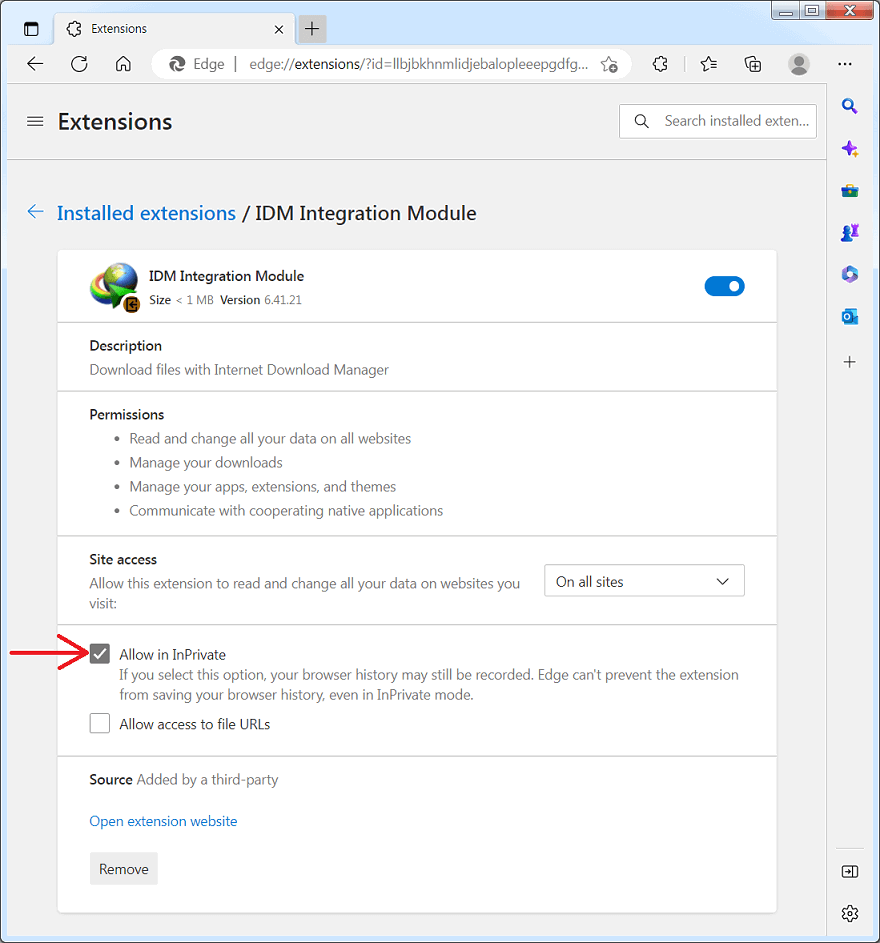Open sidebar settings gear icon
Image resolution: width=880 pixels, height=943 pixels.
pos(849,914)
